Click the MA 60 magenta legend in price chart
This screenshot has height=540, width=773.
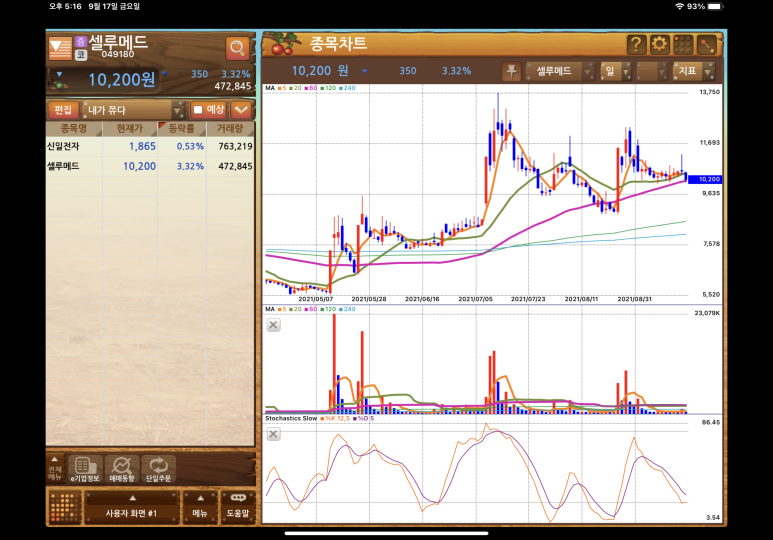[x=311, y=88]
